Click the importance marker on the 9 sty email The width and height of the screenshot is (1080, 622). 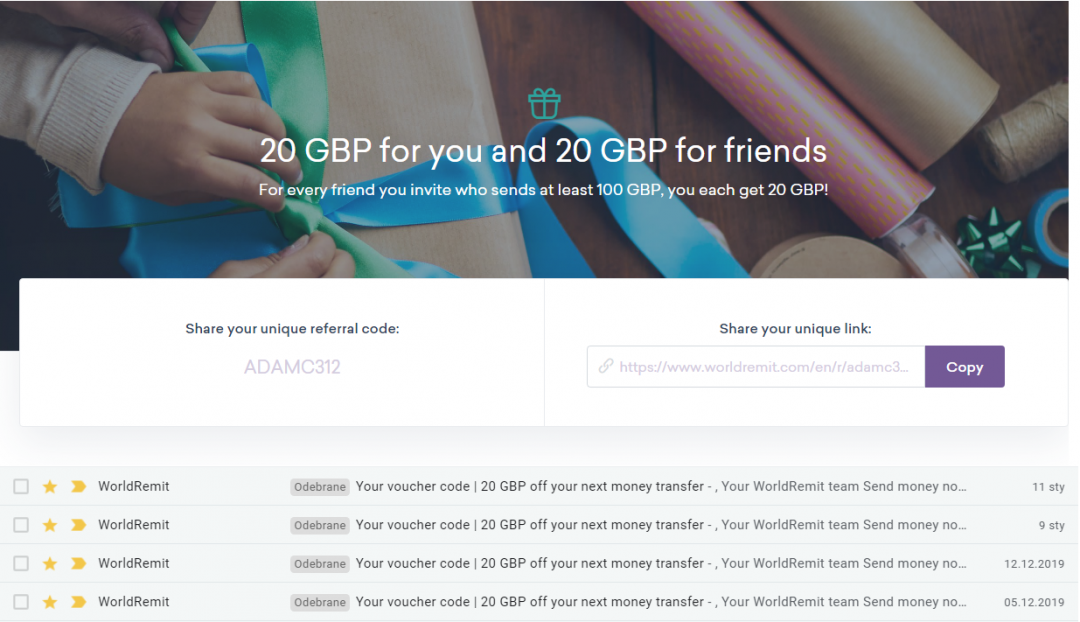(x=78, y=525)
